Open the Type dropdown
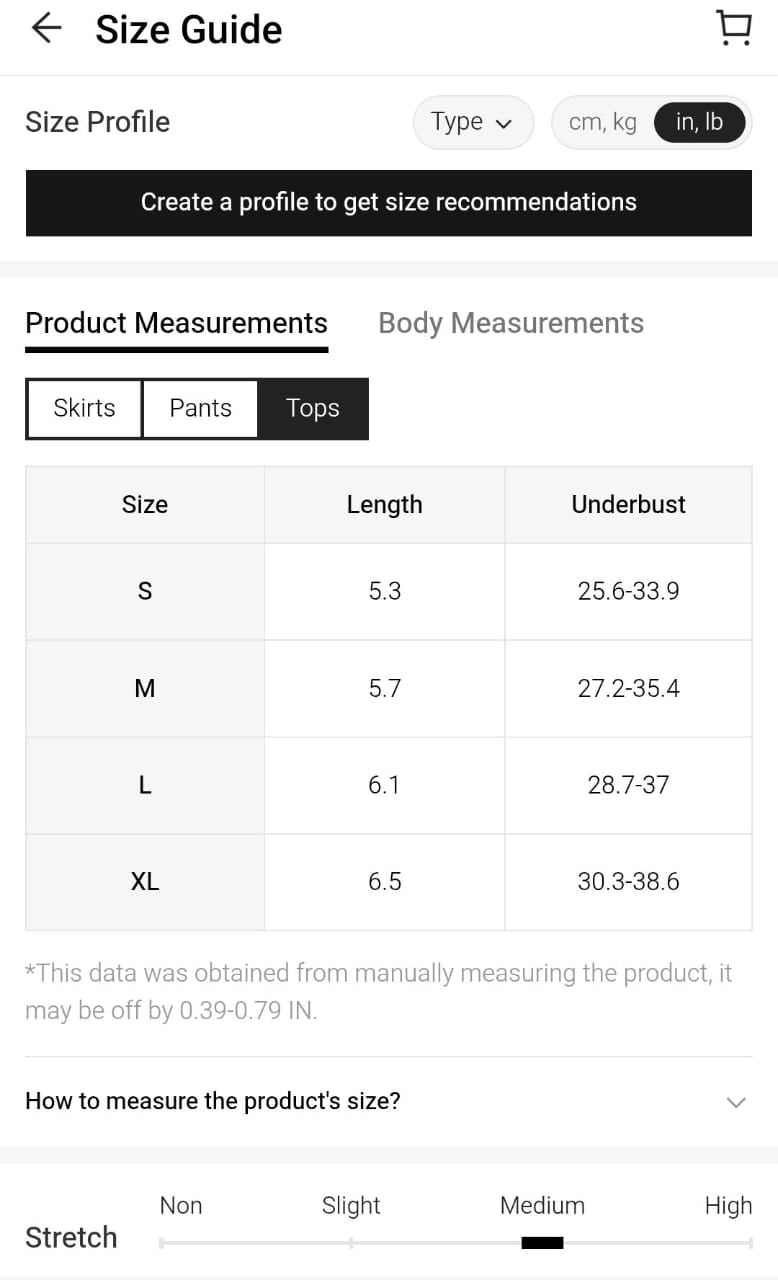Image resolution: width=778 pixels, height=1280 pixels. point(472,122)
